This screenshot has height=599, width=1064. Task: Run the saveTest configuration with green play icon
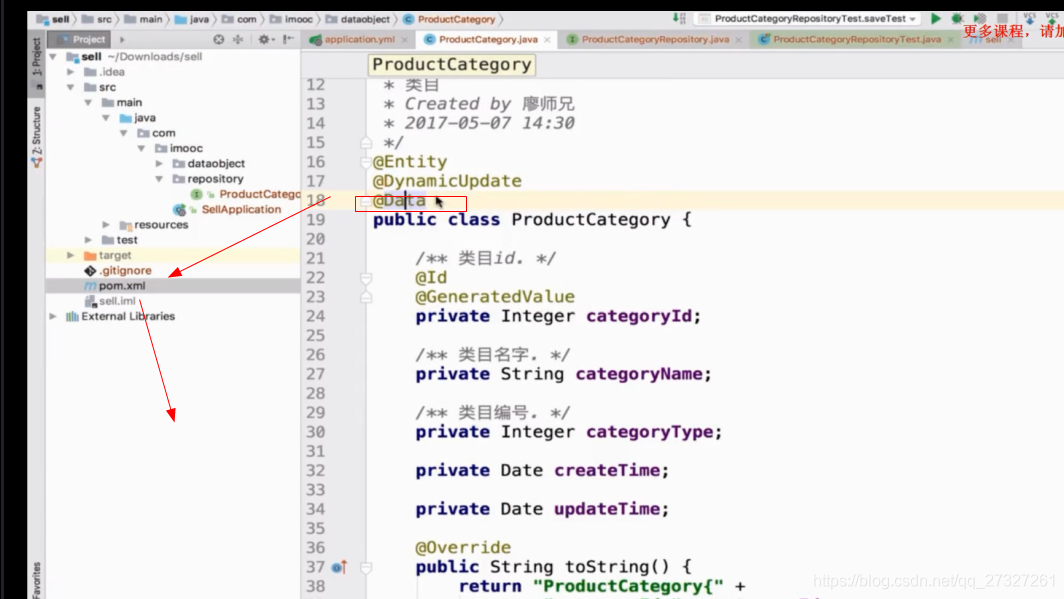click(x=936, y=19)
